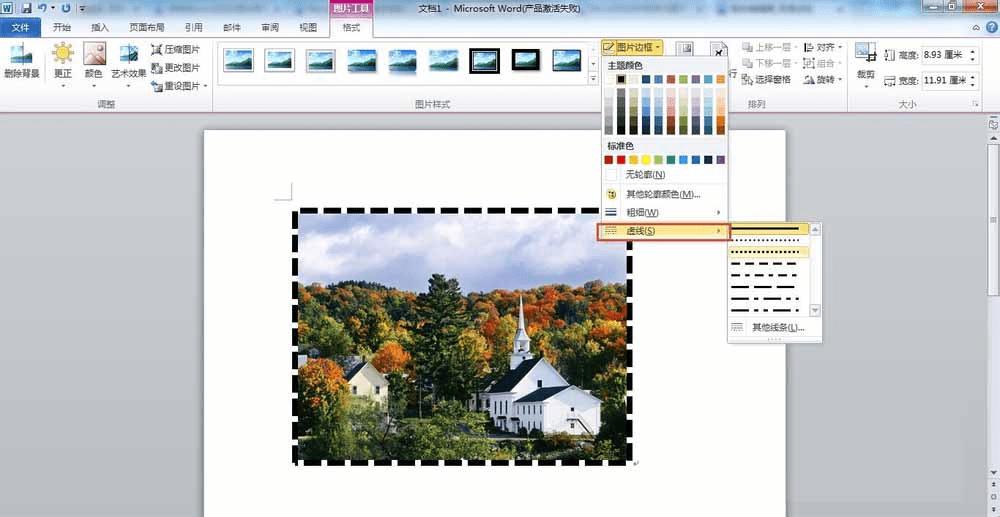Click 压缩图片 compress pictures

[x=175, y=49]
